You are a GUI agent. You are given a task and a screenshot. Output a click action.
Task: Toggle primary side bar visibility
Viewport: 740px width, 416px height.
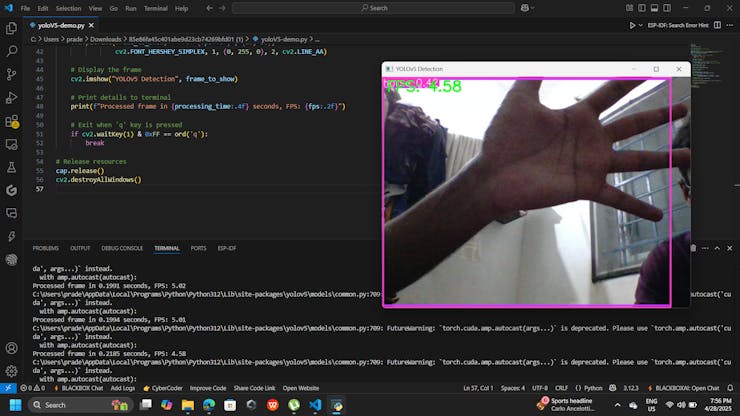[x=642, y=8]
